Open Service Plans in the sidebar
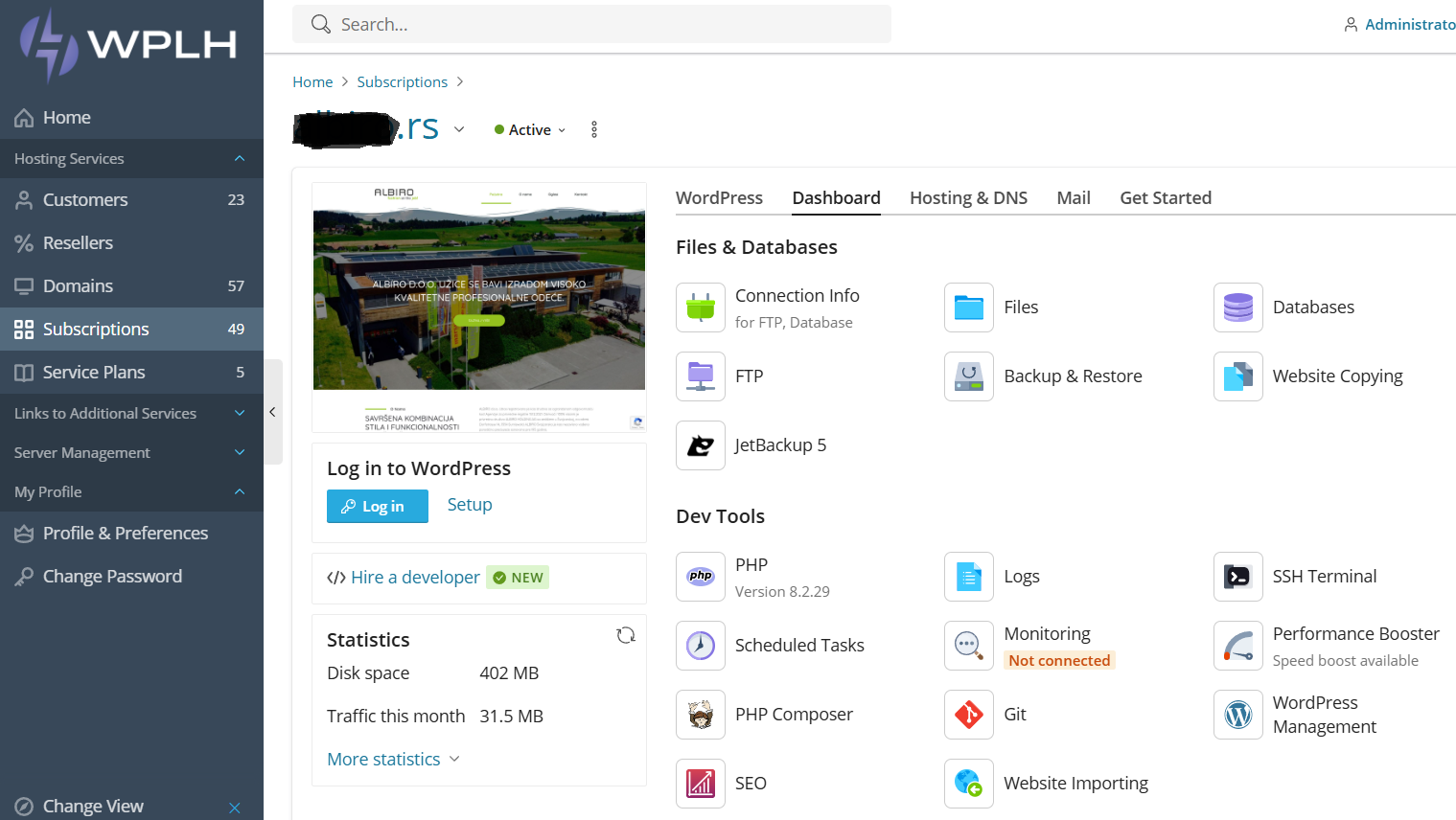1456x820 pixels. pyautogui.click(x=131, y=372)
